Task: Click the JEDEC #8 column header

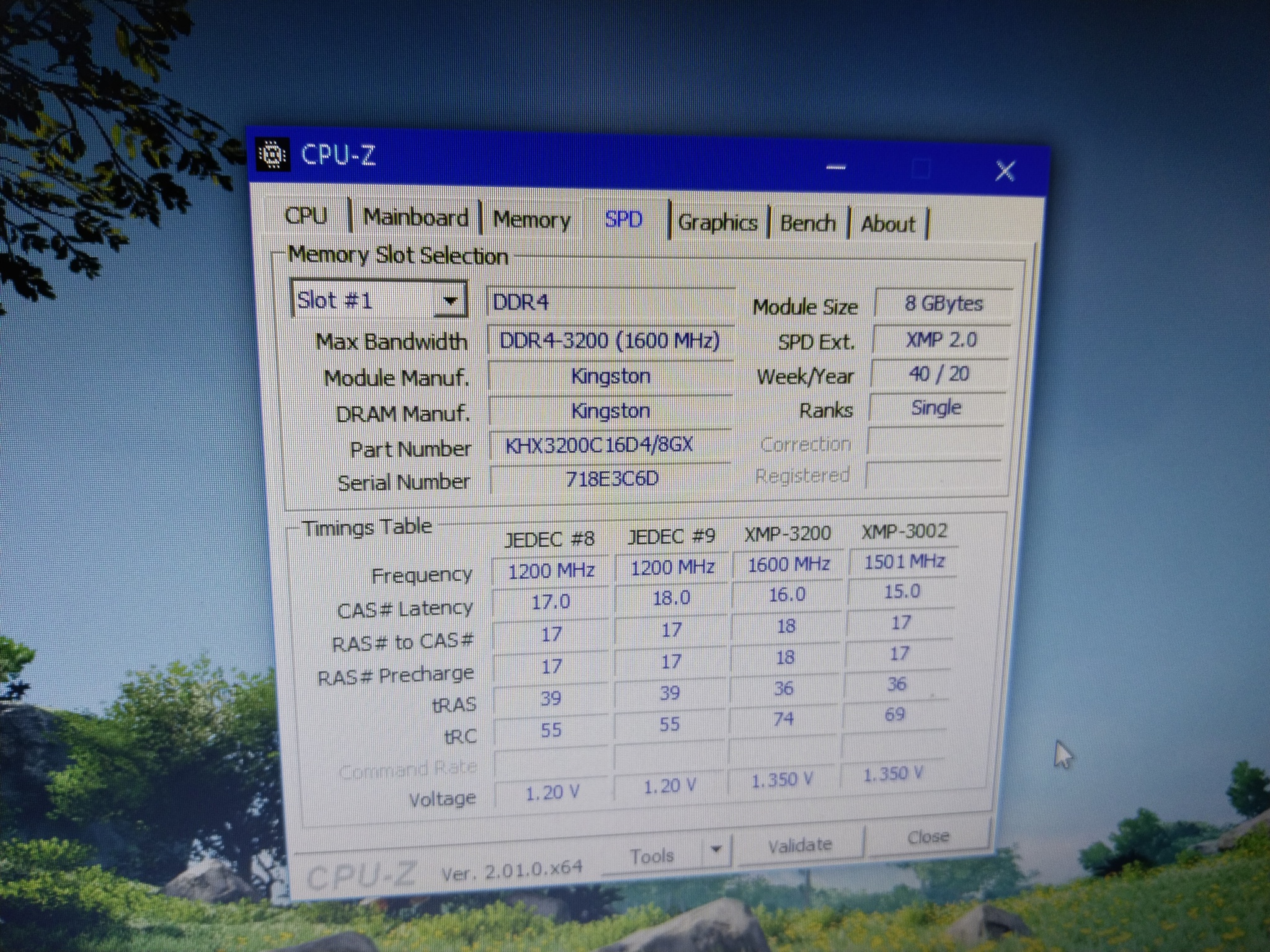Action: [x=549, y=539]
